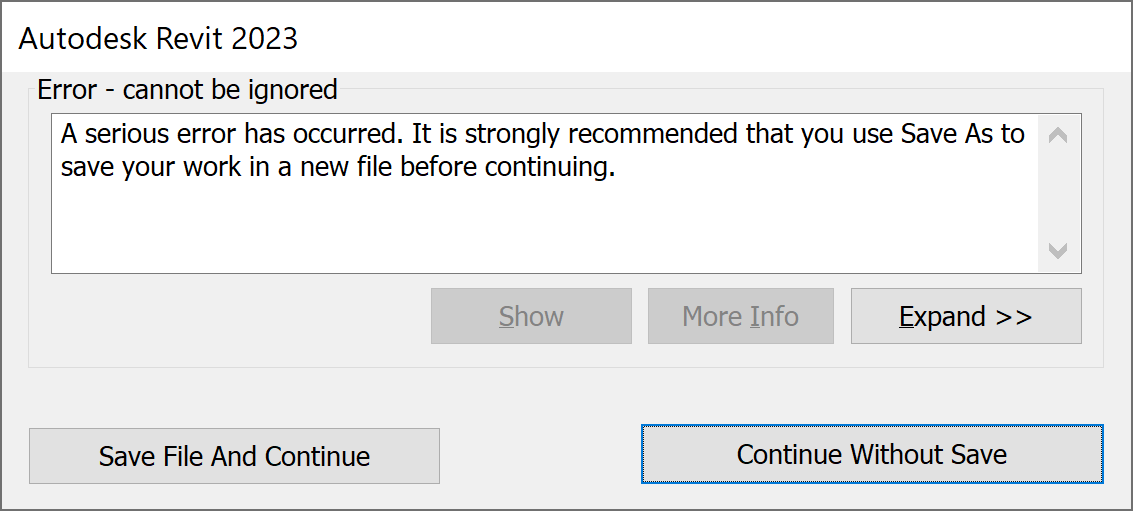Click the scroll down arrow in message box
Screen dimensions: 1133x511
[x=1059, y=250]
